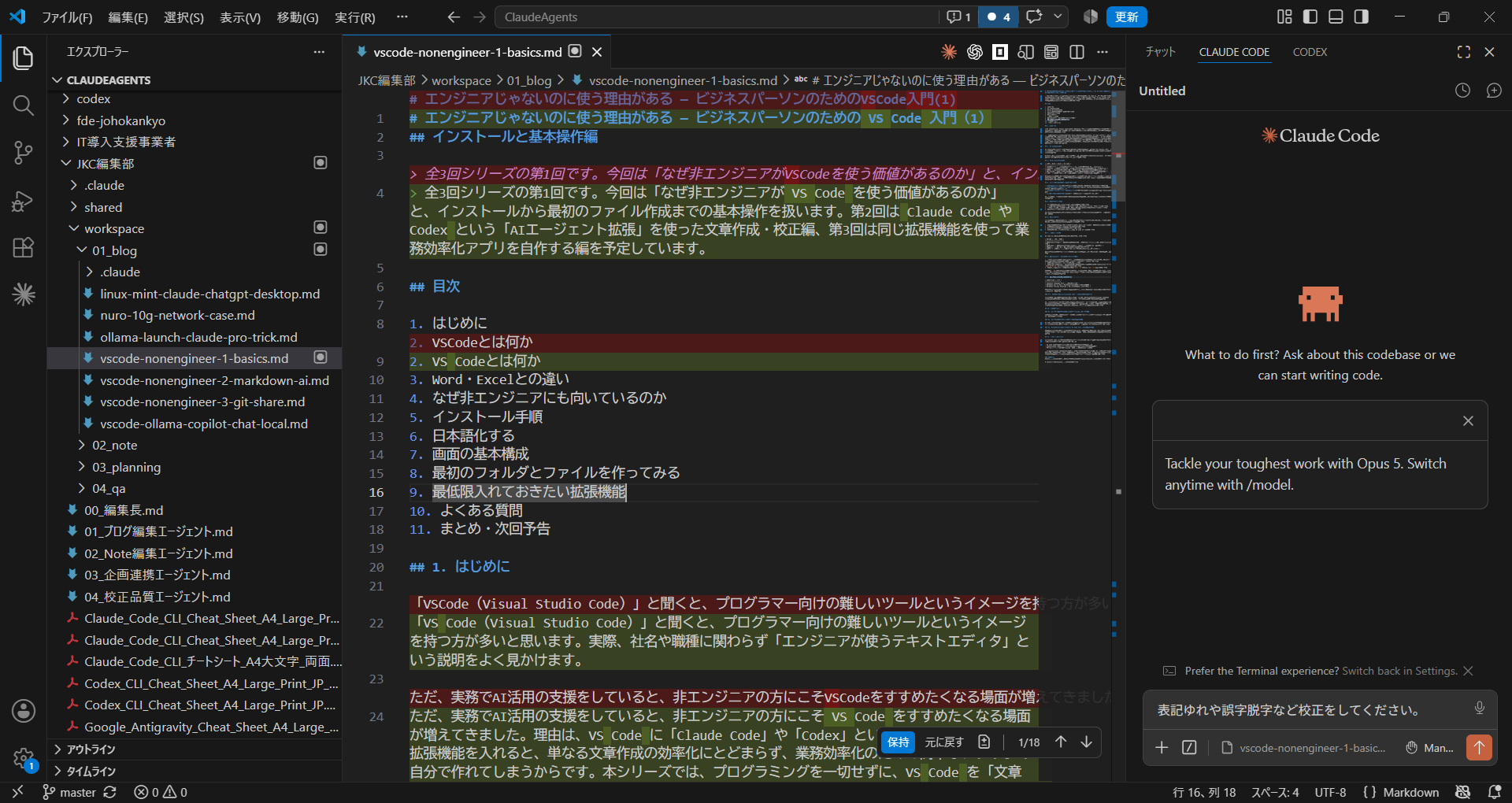
Task: Toggle the primary sidebar layout button
Action: (1310, 17)
